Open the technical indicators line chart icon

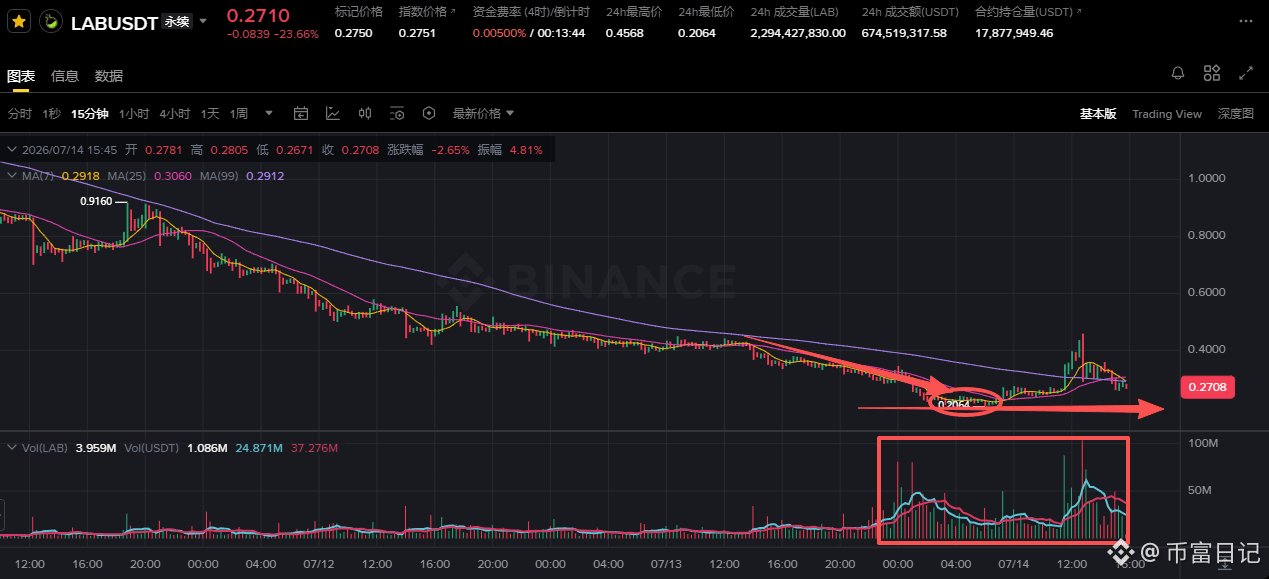333,114
